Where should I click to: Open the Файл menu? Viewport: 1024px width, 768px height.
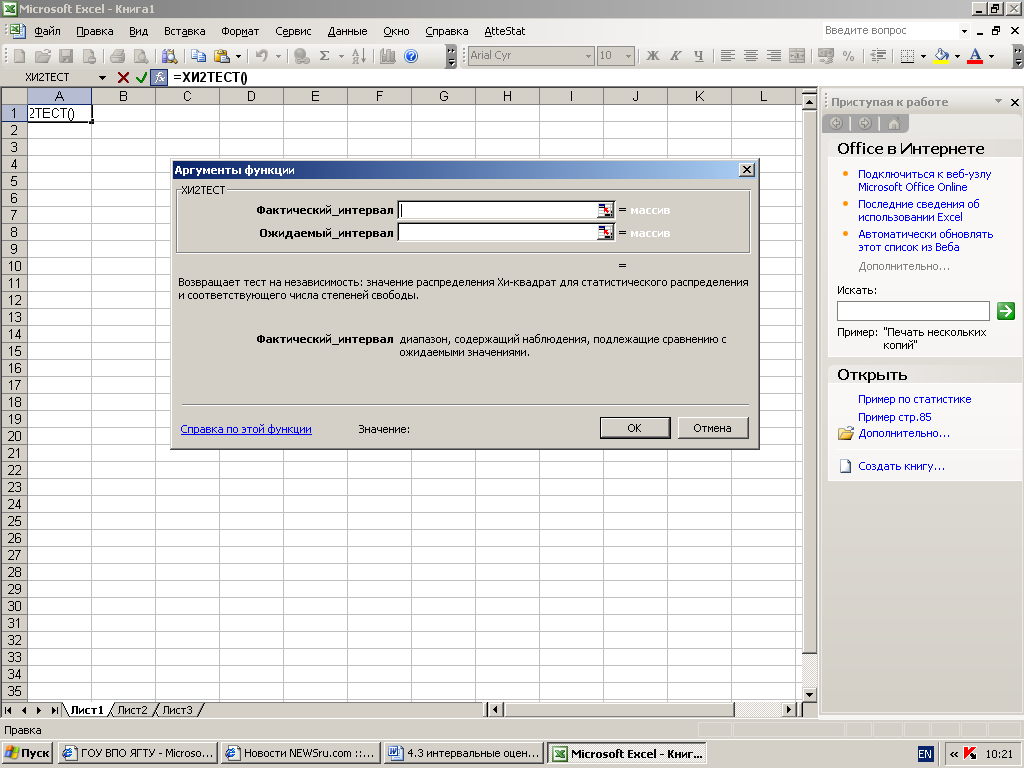tap(47, 31)
